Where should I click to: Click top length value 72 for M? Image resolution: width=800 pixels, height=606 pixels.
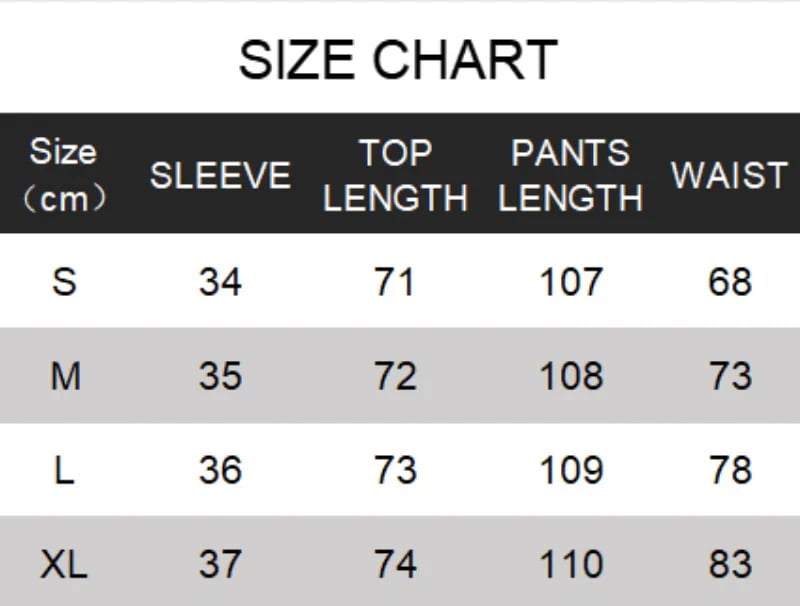point(395,376)
